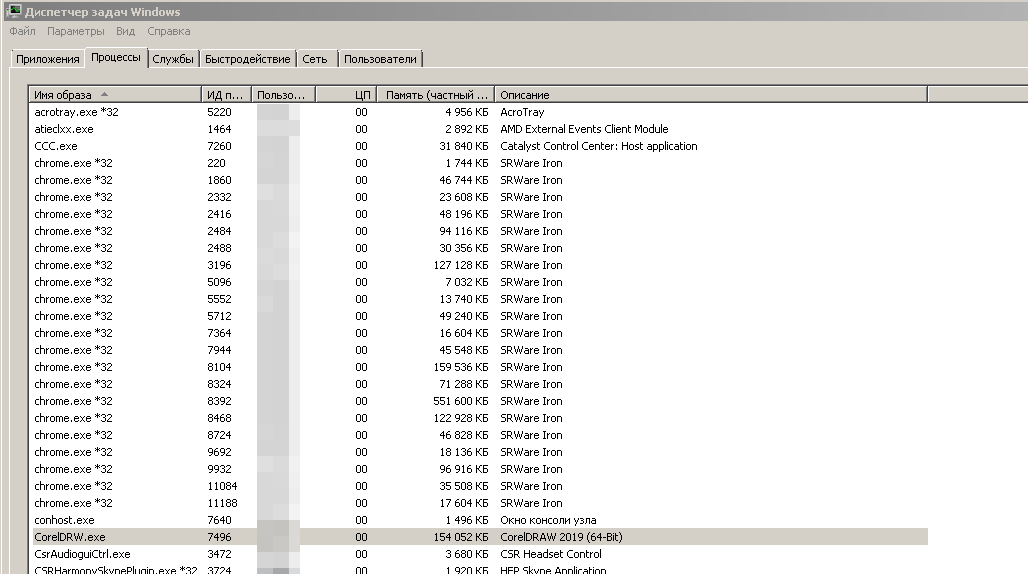This screenshot has width=1028, height=574.
Task: Select chrome.exe process with PID 9692
Action: click(x=480, y=453)
